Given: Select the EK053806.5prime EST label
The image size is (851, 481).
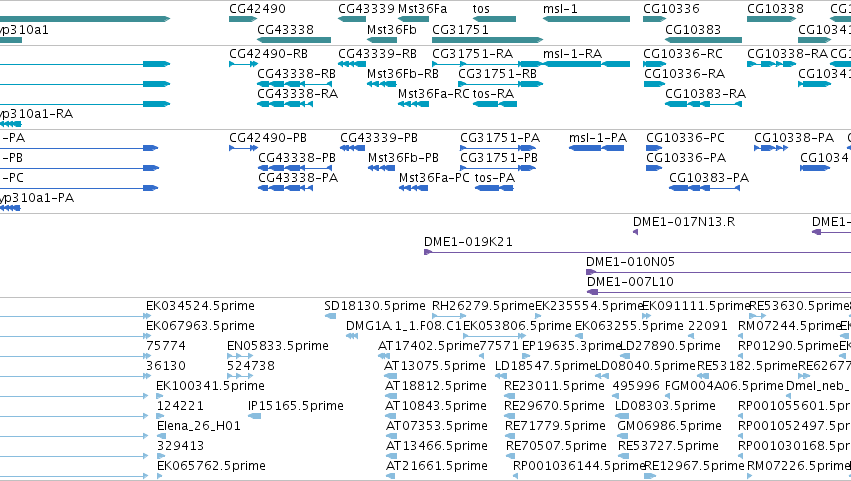Looking at the screenshot, I should [517, 326].
